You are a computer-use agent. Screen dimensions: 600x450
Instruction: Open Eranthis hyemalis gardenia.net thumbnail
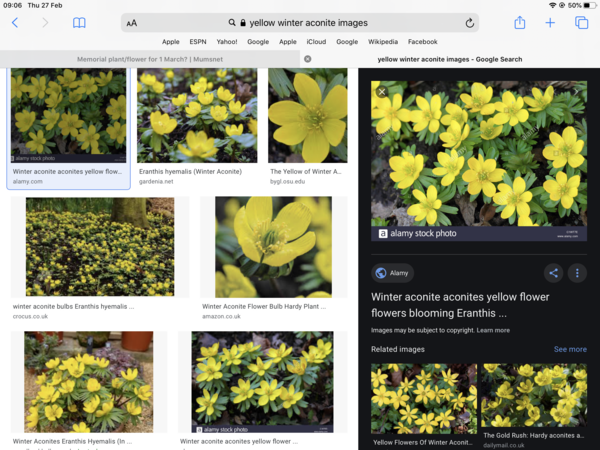point(197,116)
